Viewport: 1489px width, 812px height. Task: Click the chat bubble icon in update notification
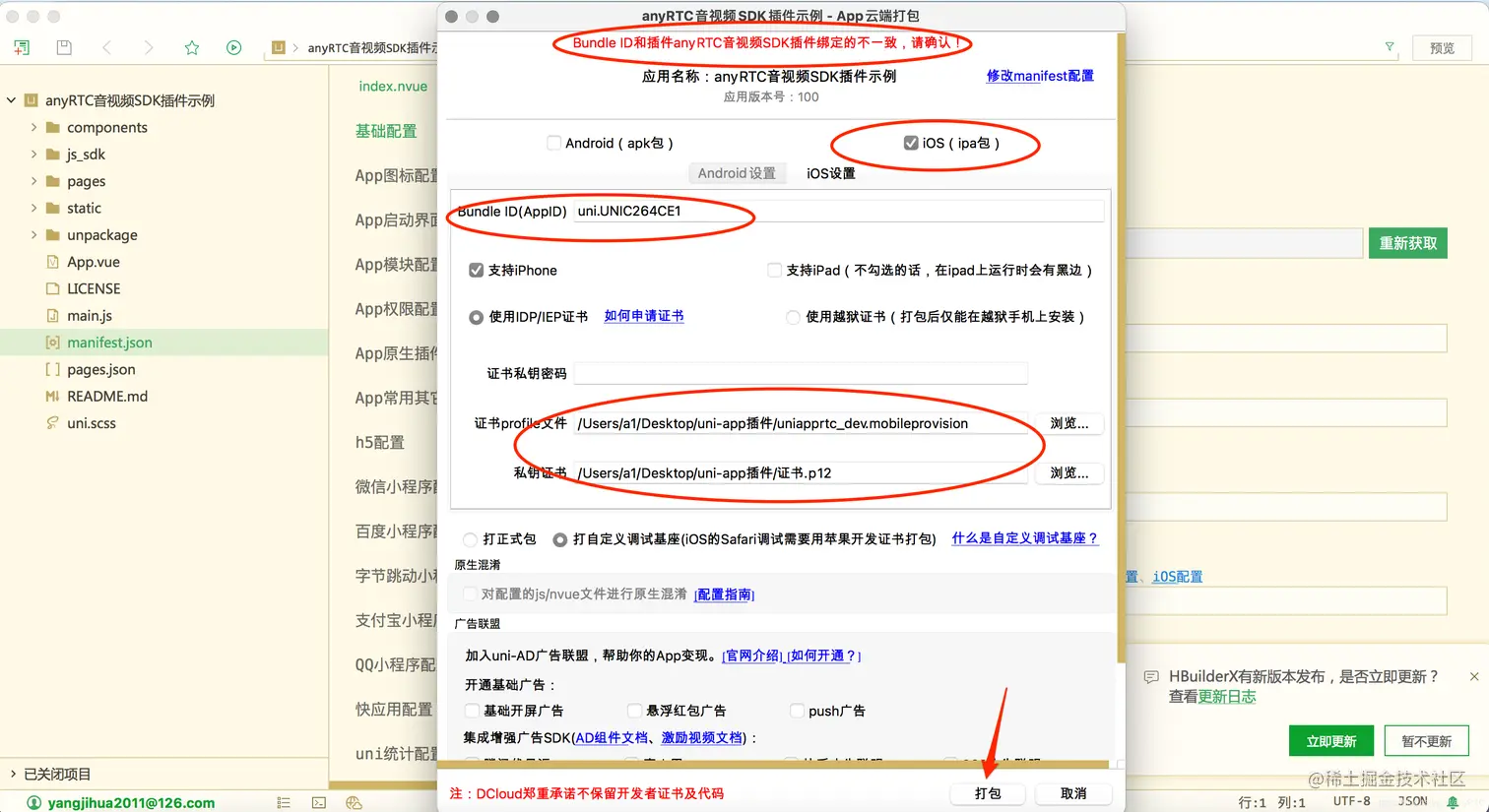click(1151, 677)
